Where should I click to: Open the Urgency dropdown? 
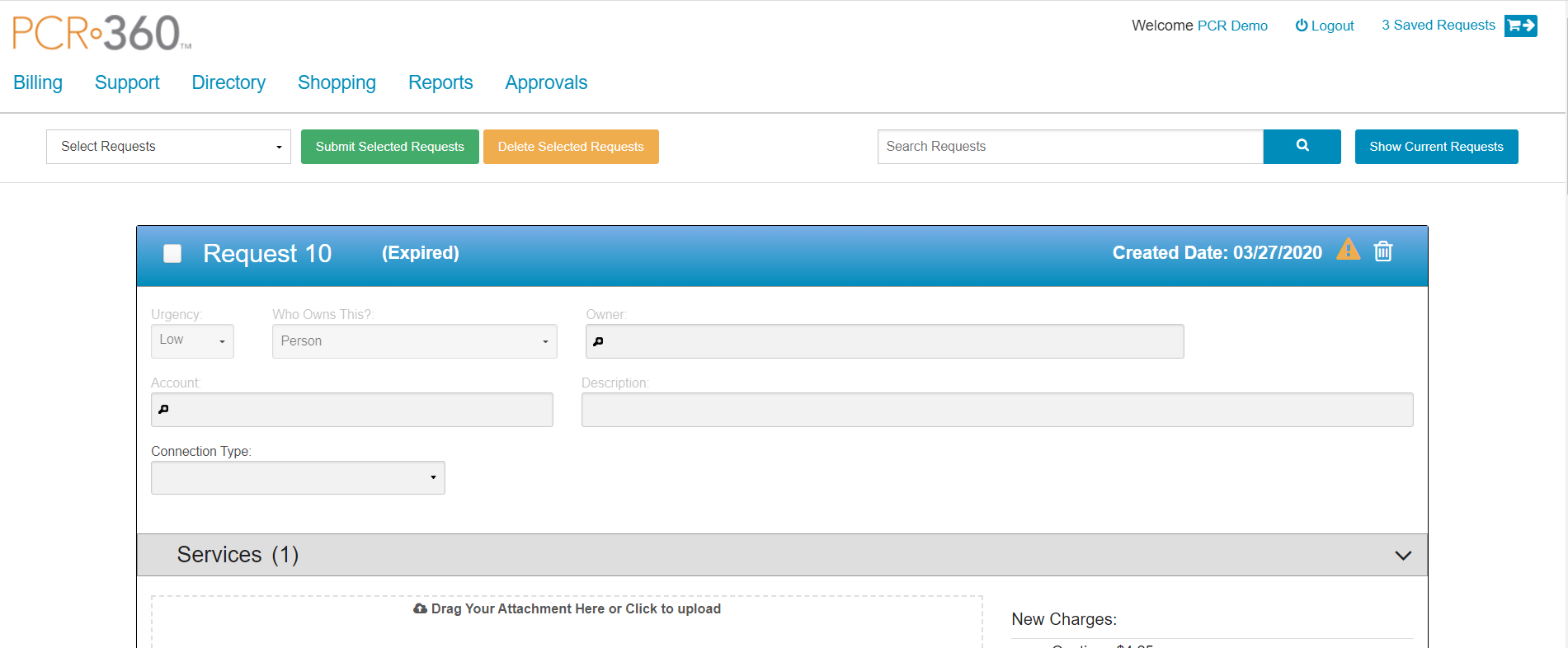[192, 340]
